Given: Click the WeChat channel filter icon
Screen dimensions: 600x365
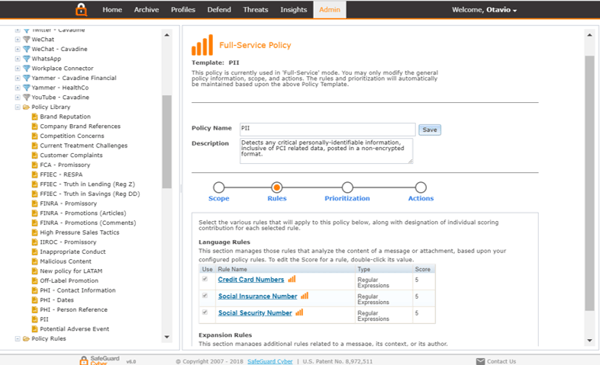Looking at the screenshot, I should click(x=26, y=39).
